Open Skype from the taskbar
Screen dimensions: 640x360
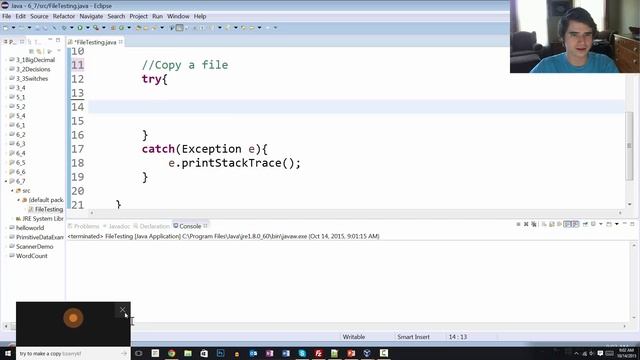pos(302,353)
